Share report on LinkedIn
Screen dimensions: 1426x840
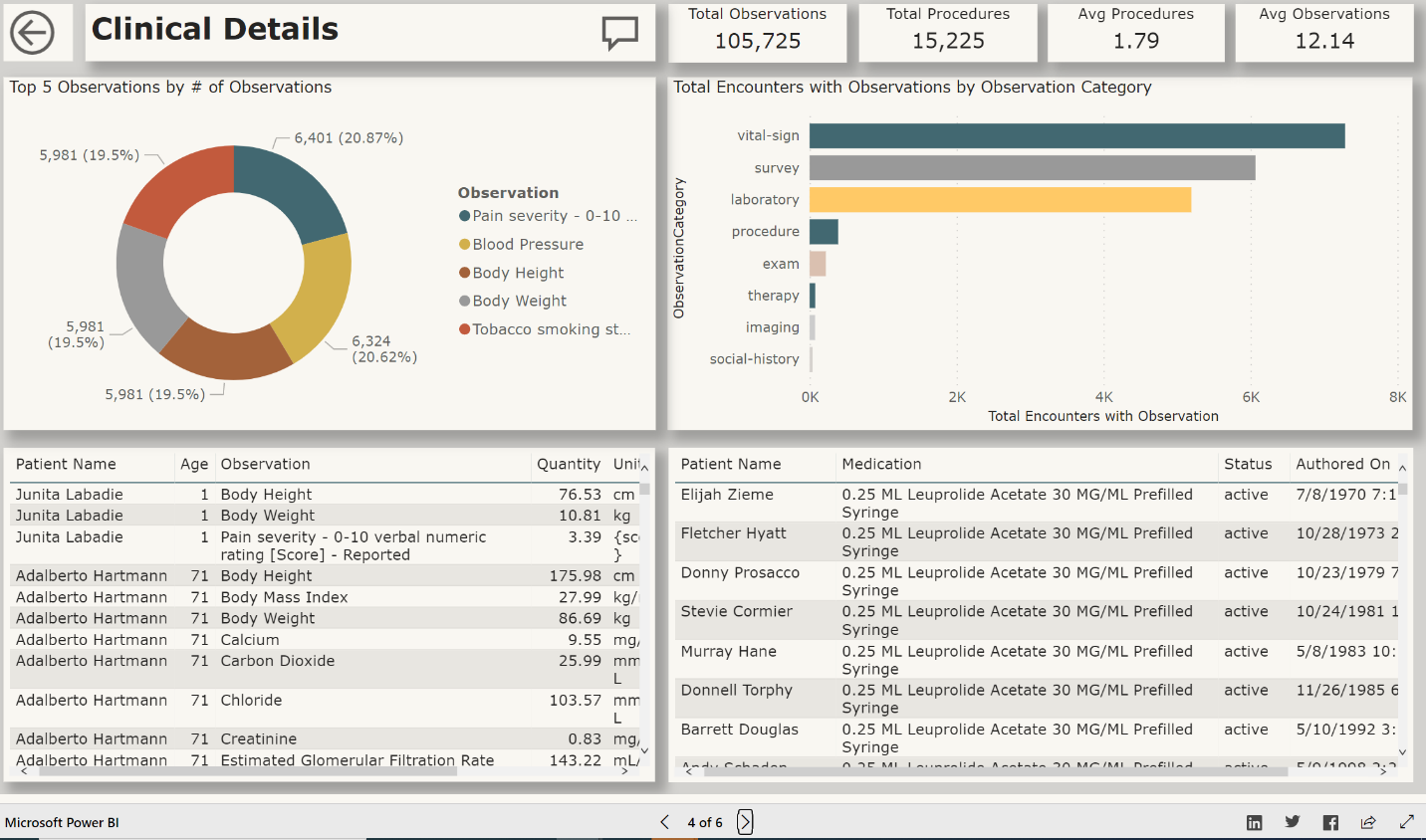coord(1255,822)
